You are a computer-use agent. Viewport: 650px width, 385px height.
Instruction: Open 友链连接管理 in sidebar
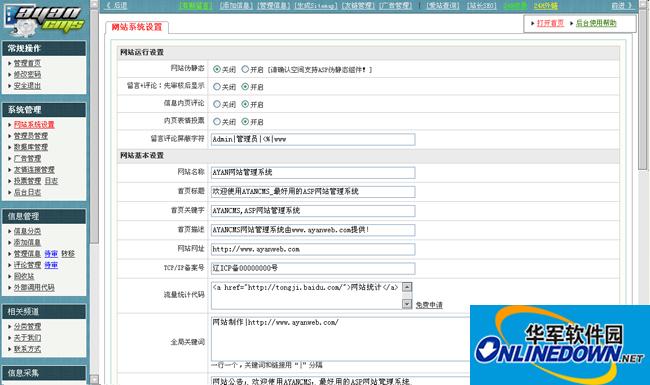34,169
